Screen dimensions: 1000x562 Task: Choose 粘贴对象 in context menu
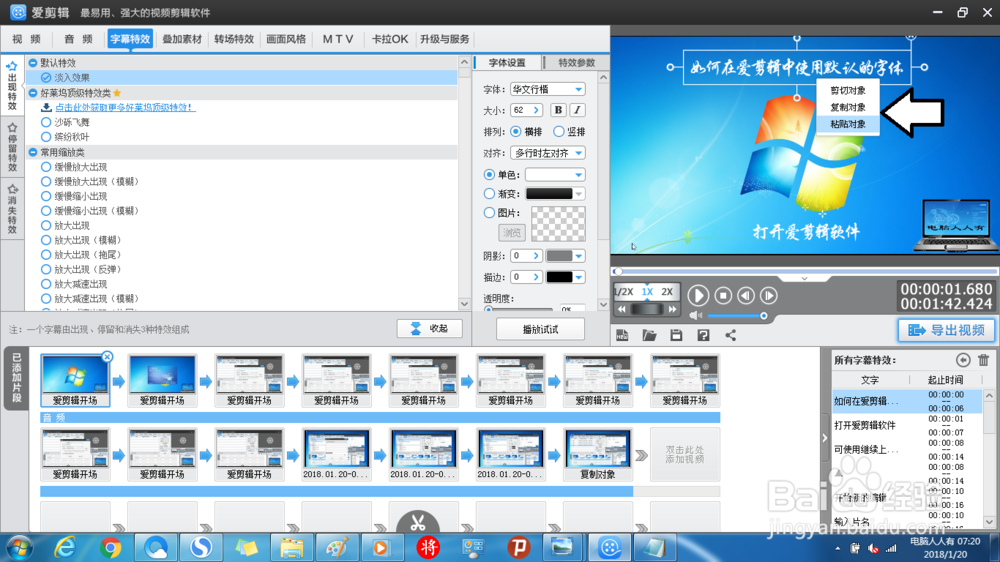pos(848,124)
